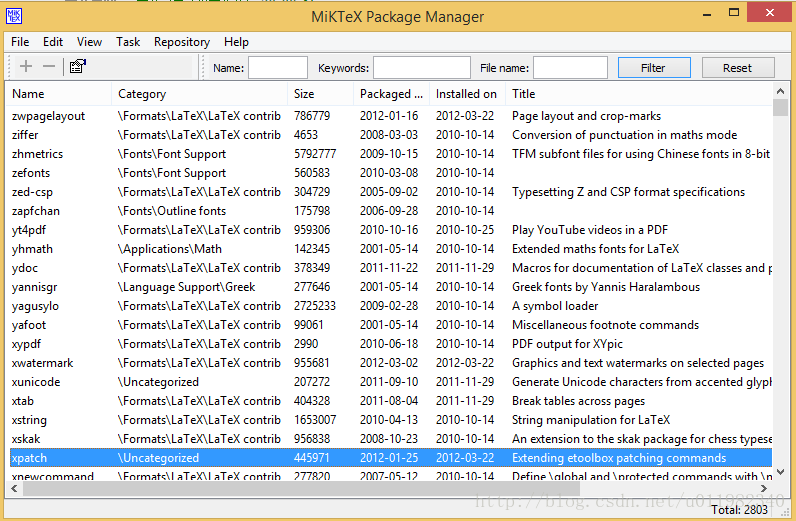The height and width of the screenshot is (521, 796).
Task: Click the horizontal scrollbar thumb
Action: pos(301,489)
